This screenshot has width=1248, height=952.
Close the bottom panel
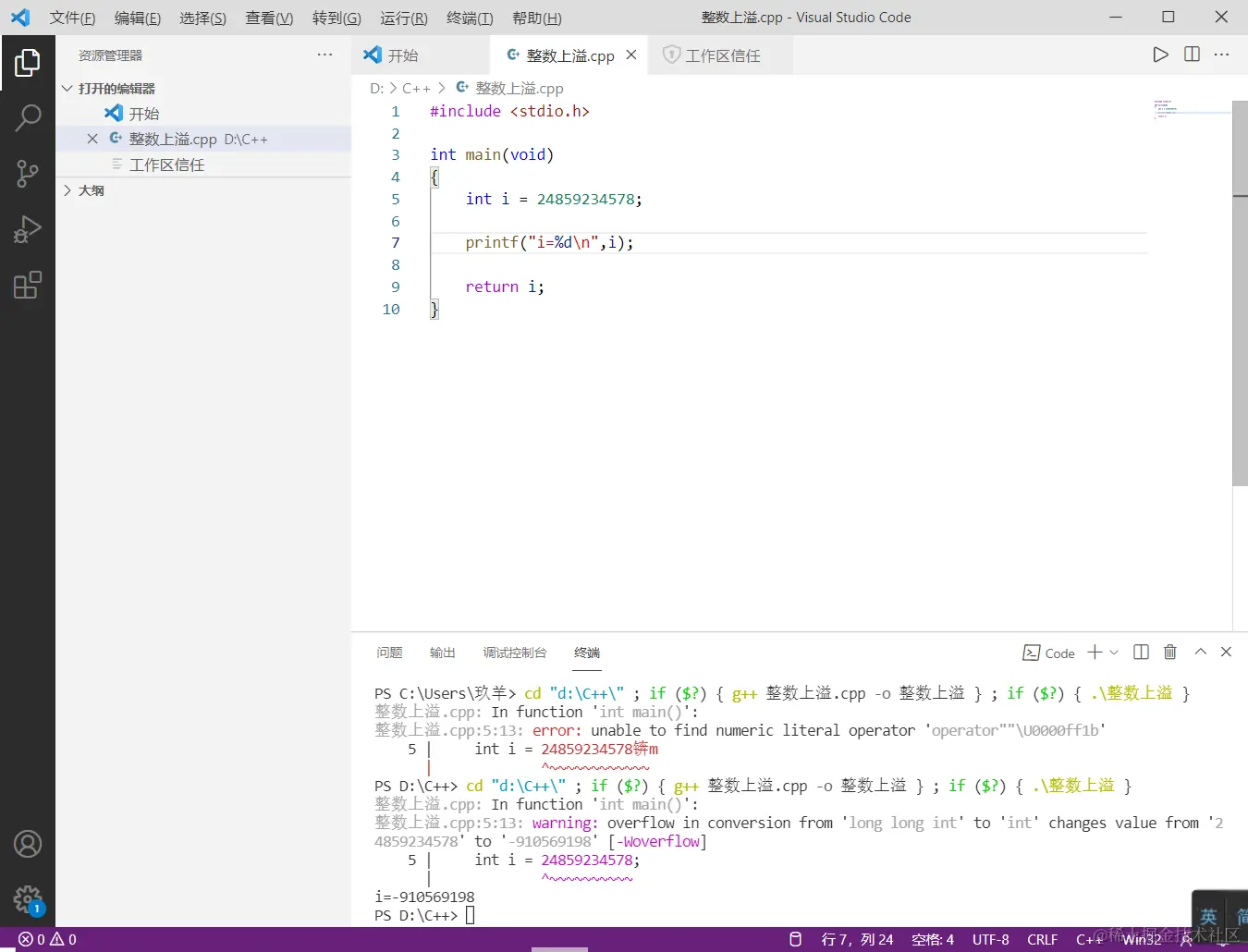1226,652
